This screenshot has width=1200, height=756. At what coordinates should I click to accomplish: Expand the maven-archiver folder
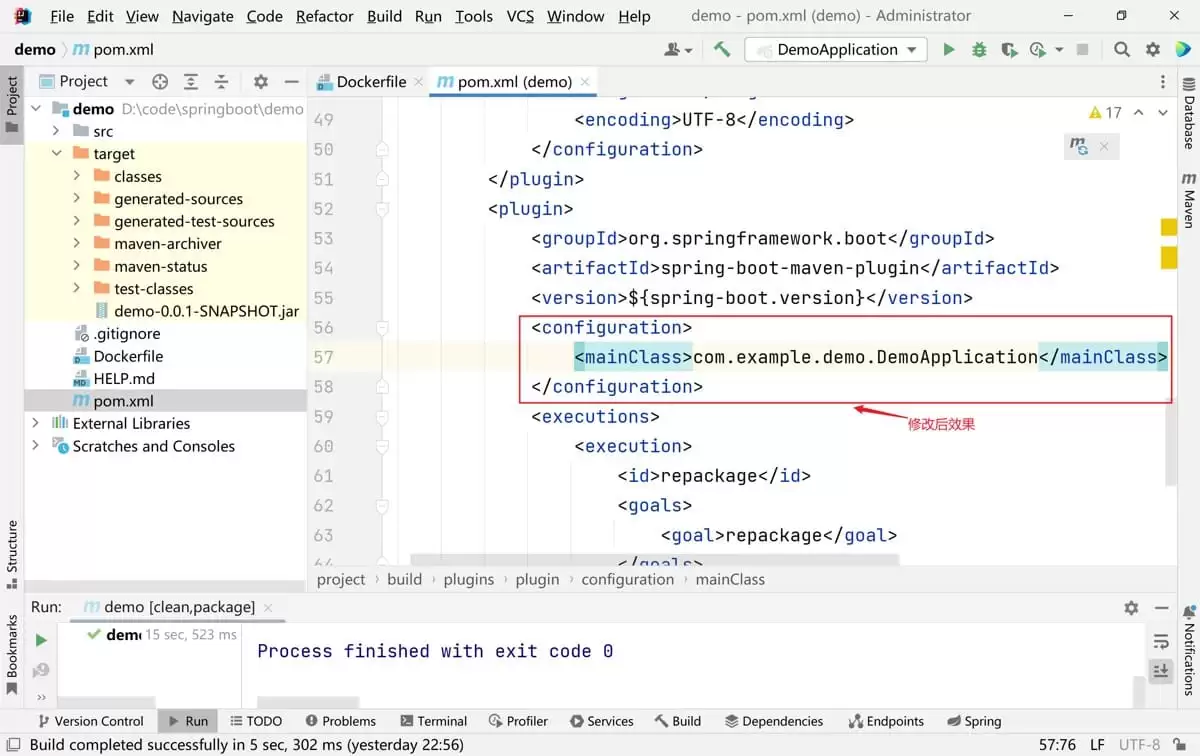click(x=77, y=243)
